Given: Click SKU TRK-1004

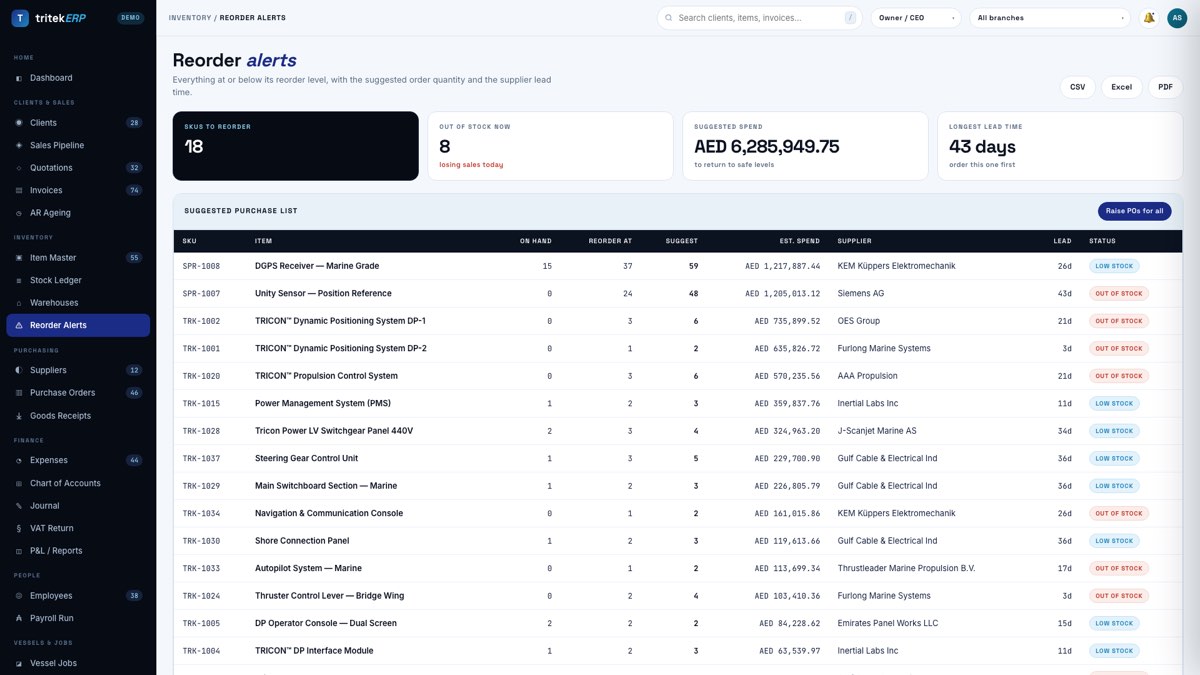Looking at the screenshot, I should click(201, 651).
